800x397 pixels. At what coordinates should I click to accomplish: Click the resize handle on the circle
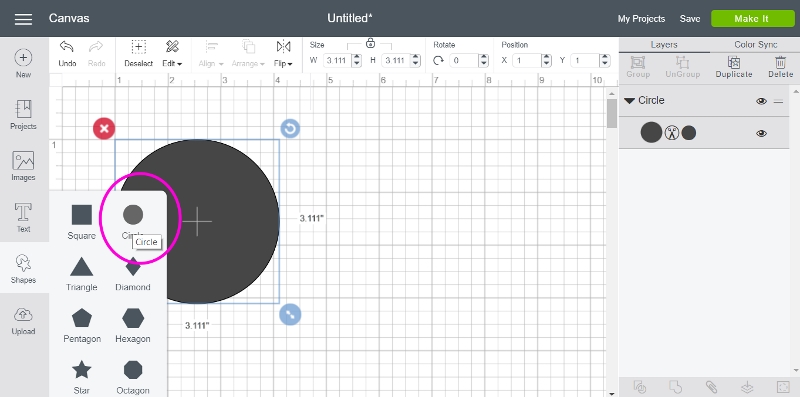pos(290,314)
